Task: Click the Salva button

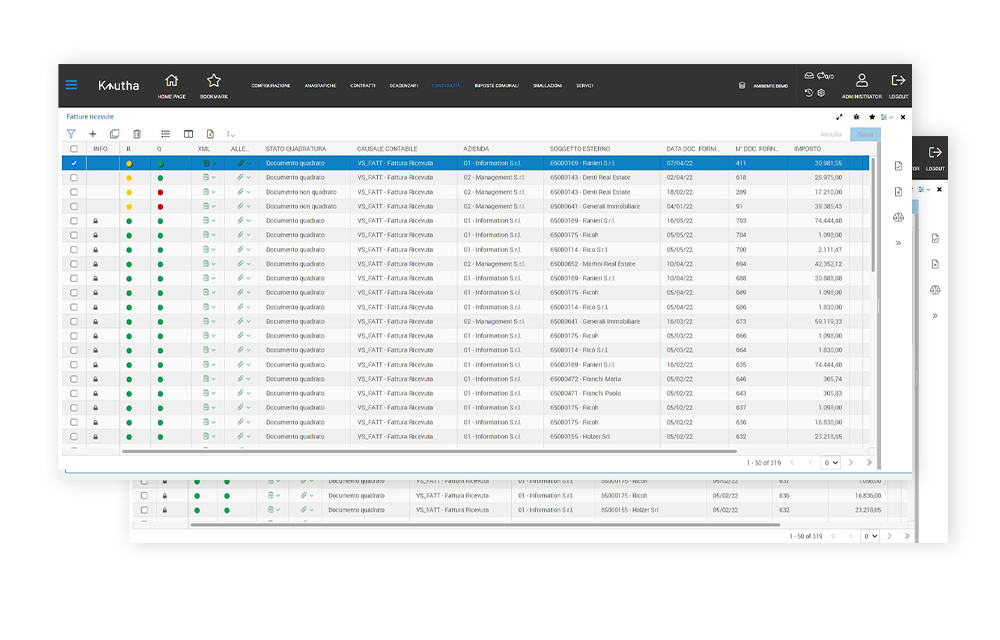Action: [865, 133]
